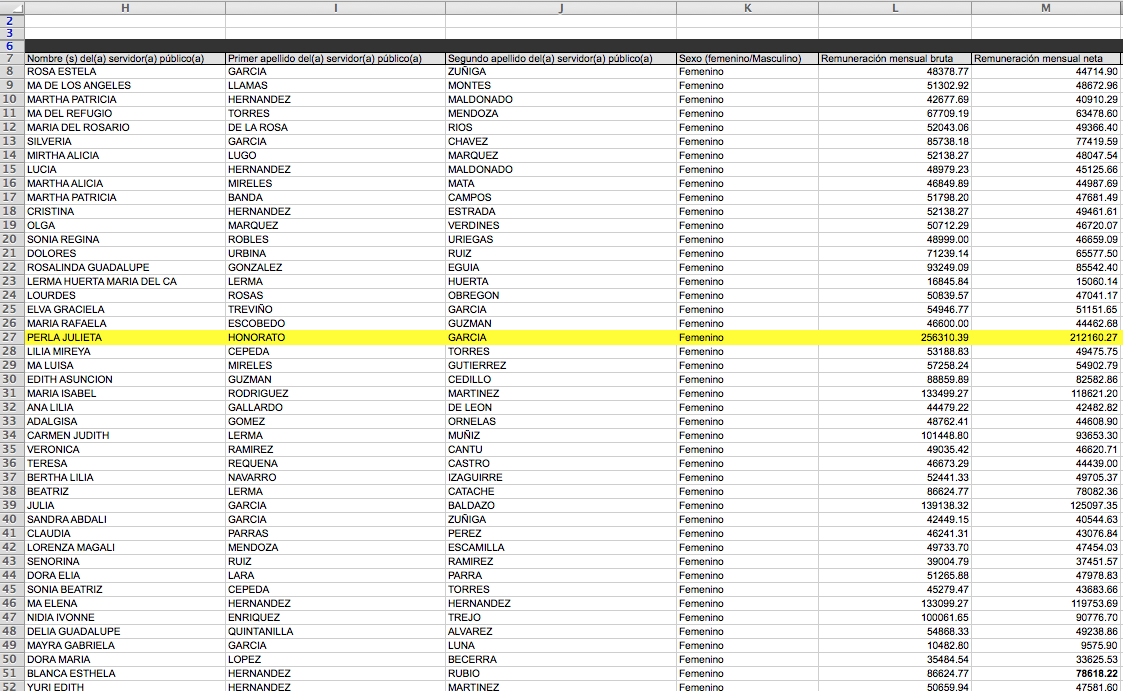The height and width of the screenshot is (691, 1123).
Task: Select column J header
Action: (x=560, y=7)
